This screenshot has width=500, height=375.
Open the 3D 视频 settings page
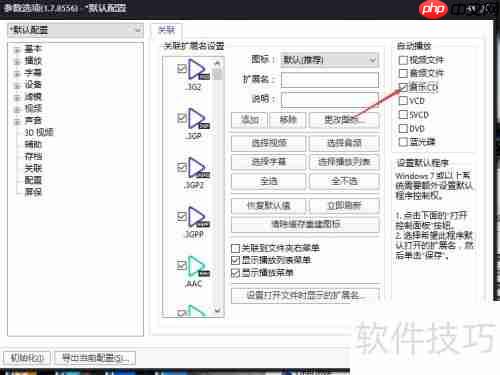tap(39, 132)
